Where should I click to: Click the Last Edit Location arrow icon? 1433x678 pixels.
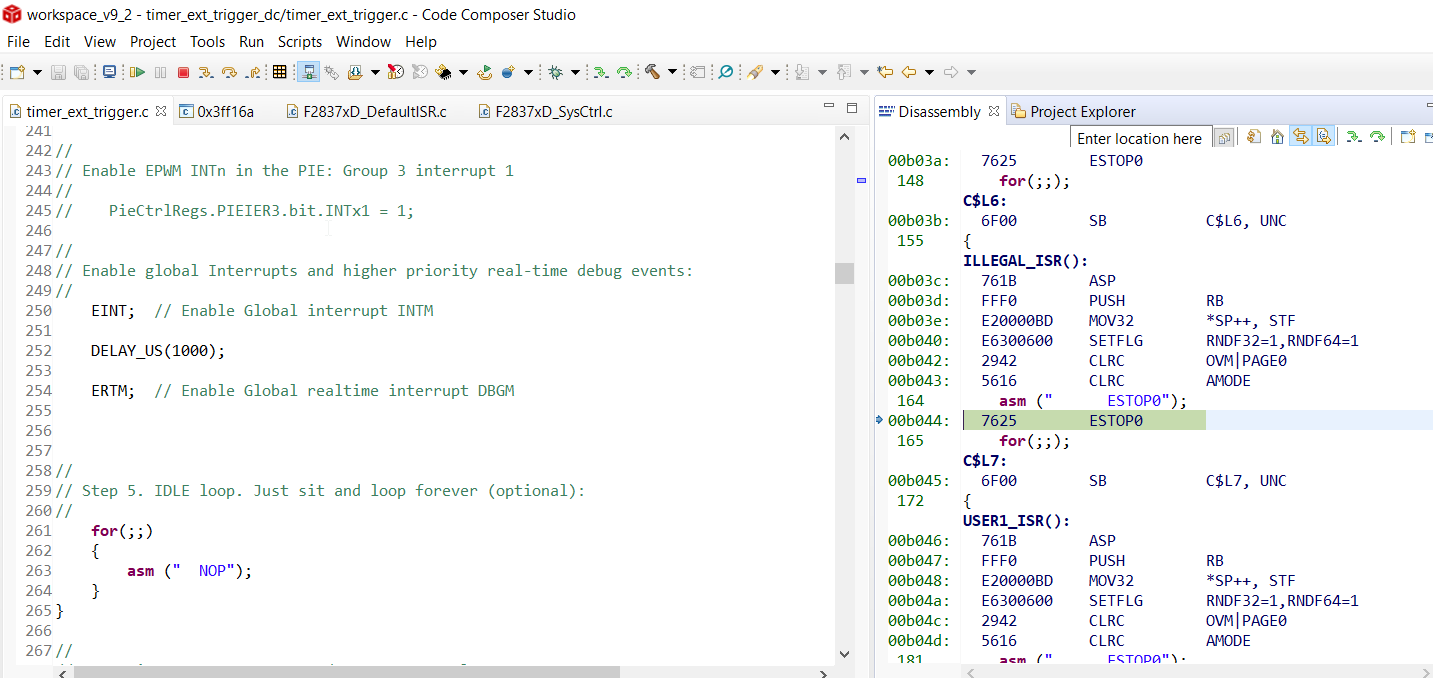coord(885,72)
